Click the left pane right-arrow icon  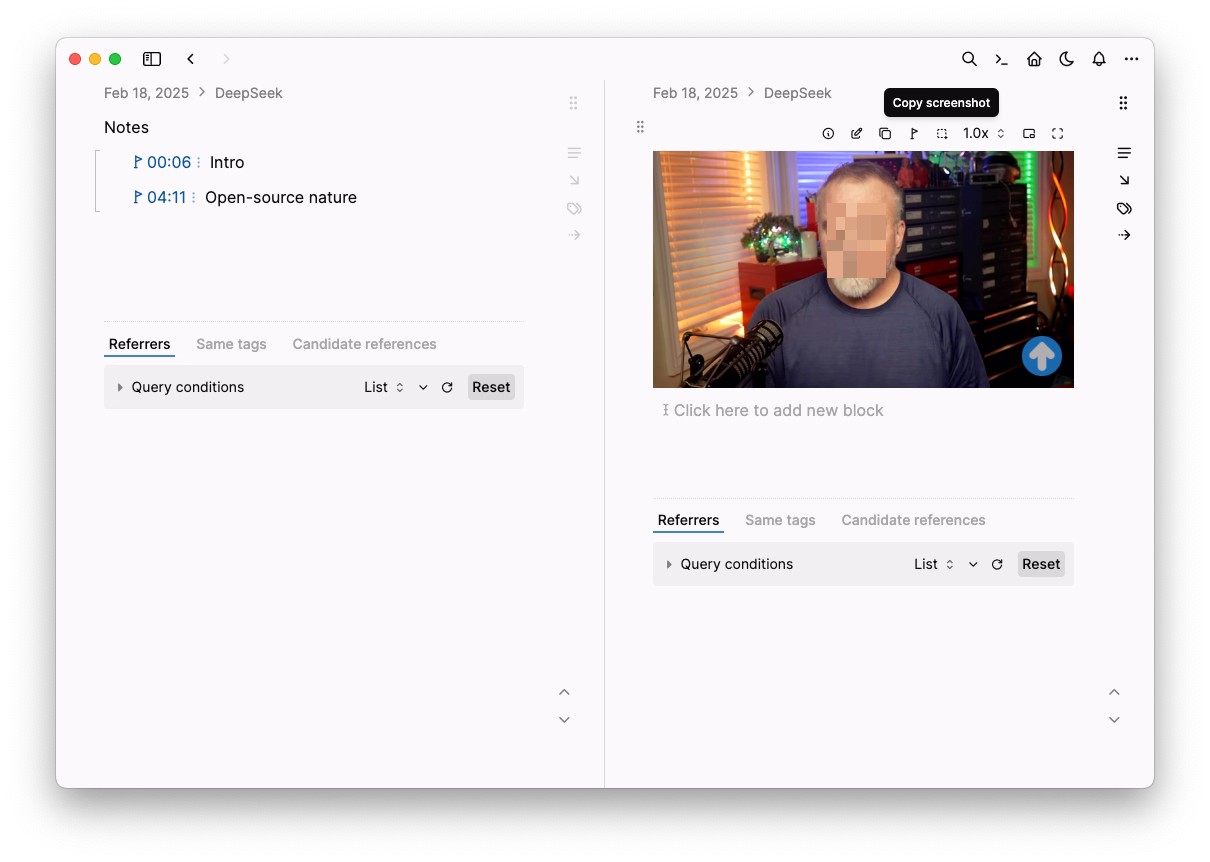click(x=574, y=235)
